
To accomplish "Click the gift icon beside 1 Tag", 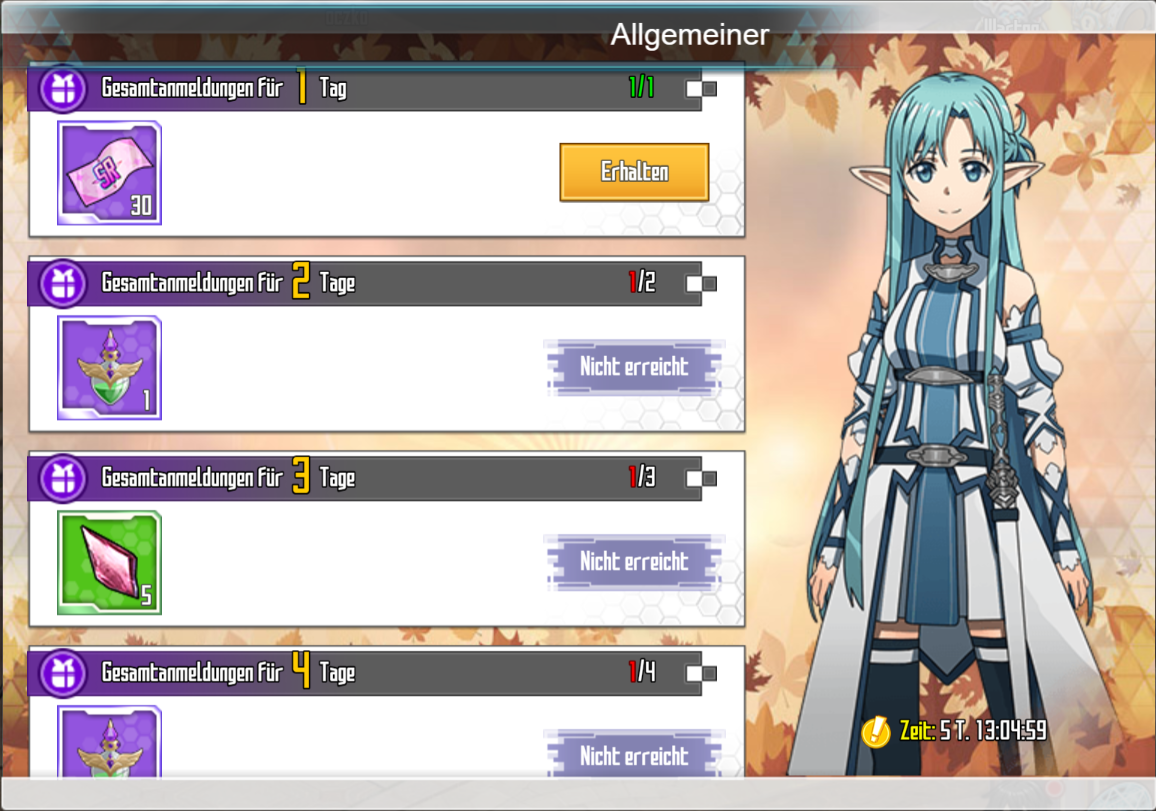I will [63, 89].
